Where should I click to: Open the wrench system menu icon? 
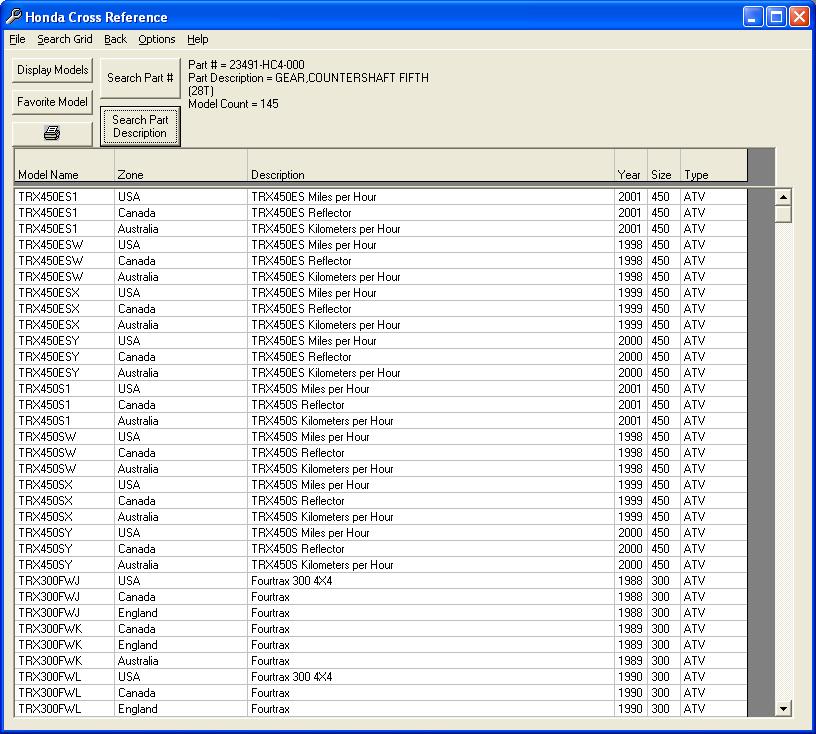click(14, 16)
